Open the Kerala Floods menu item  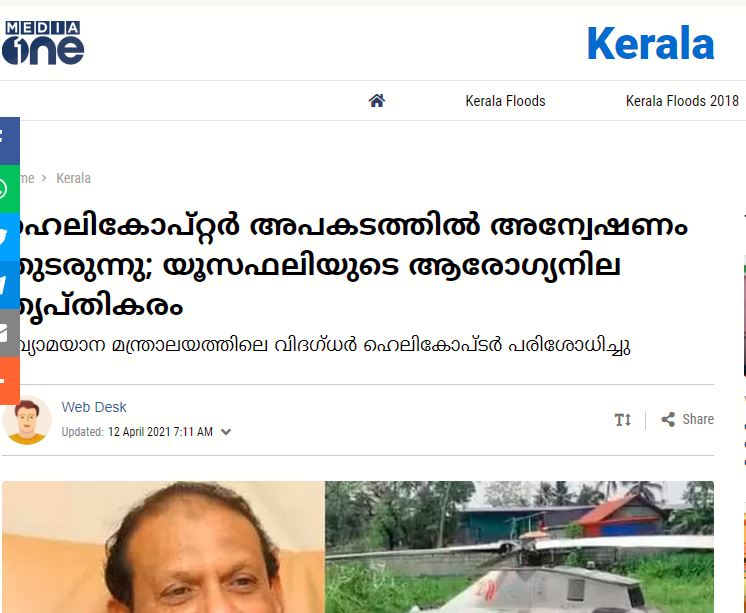505,101
